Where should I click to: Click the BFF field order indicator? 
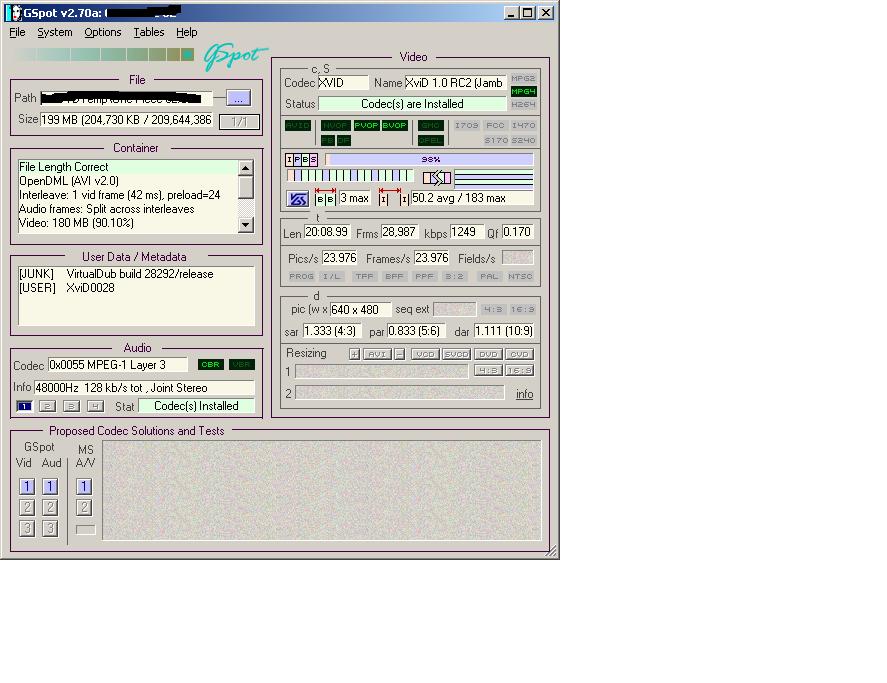(x=394, y=276)
